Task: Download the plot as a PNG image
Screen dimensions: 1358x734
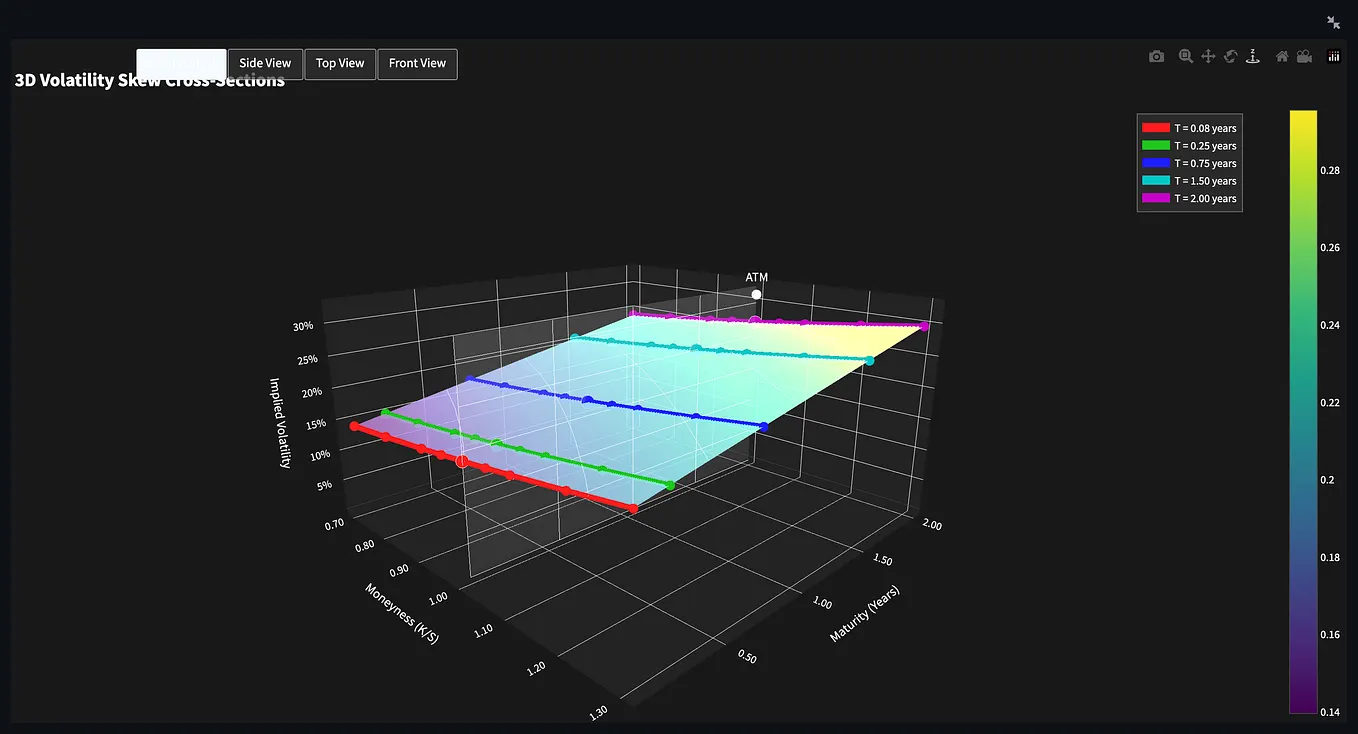Action: (1156, 57)
